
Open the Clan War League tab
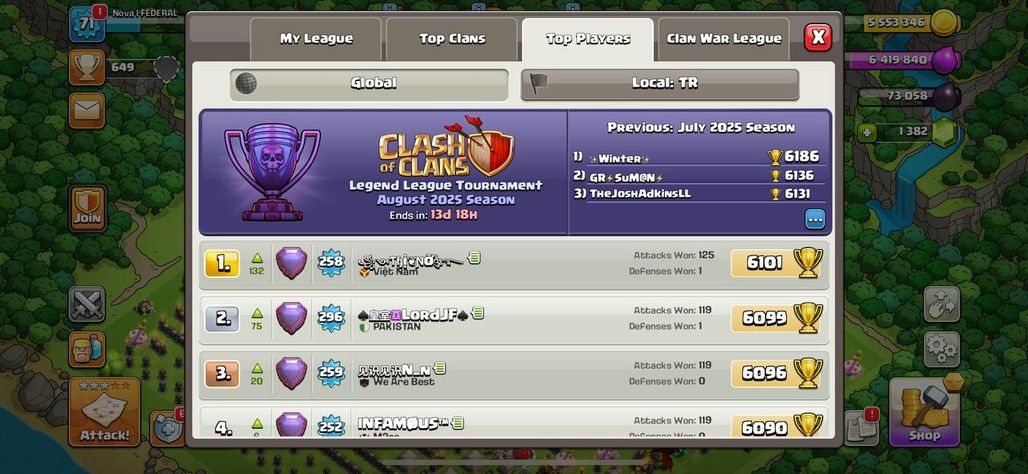[724, 39]
